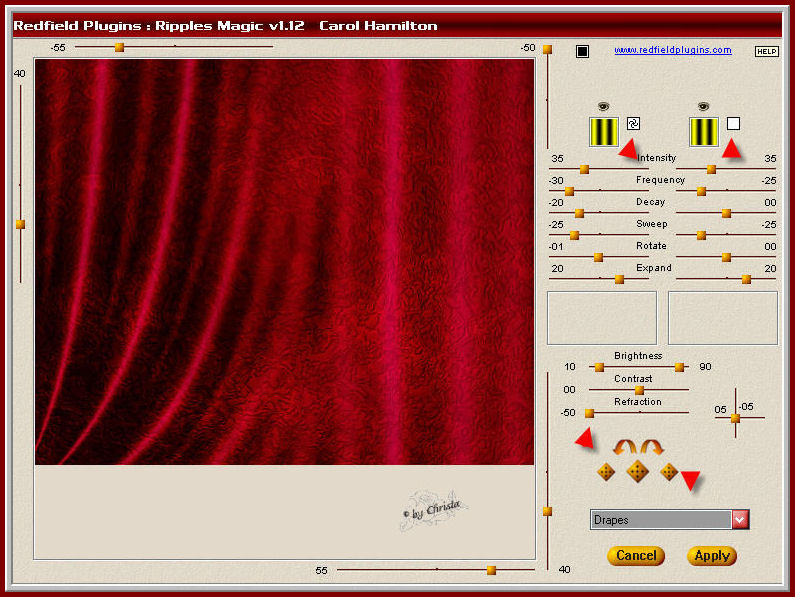This screenshot has height=597, width=795.
Task: Click the Refraction label
Action: [637, 402]
